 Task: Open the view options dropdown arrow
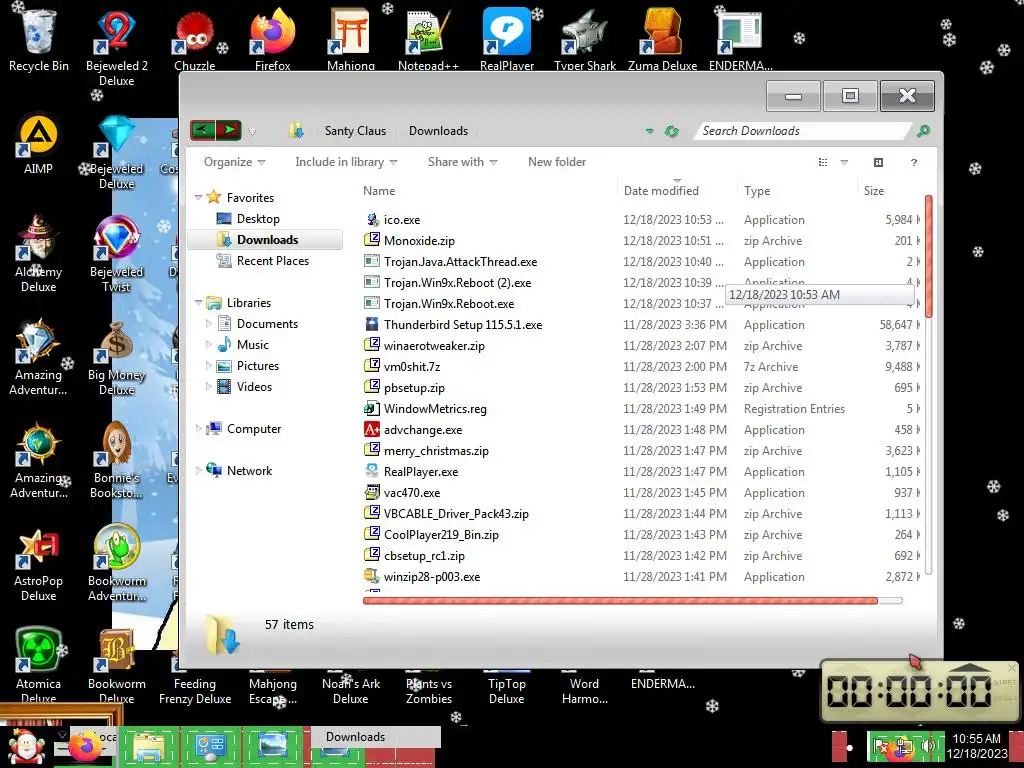(844, 162)
